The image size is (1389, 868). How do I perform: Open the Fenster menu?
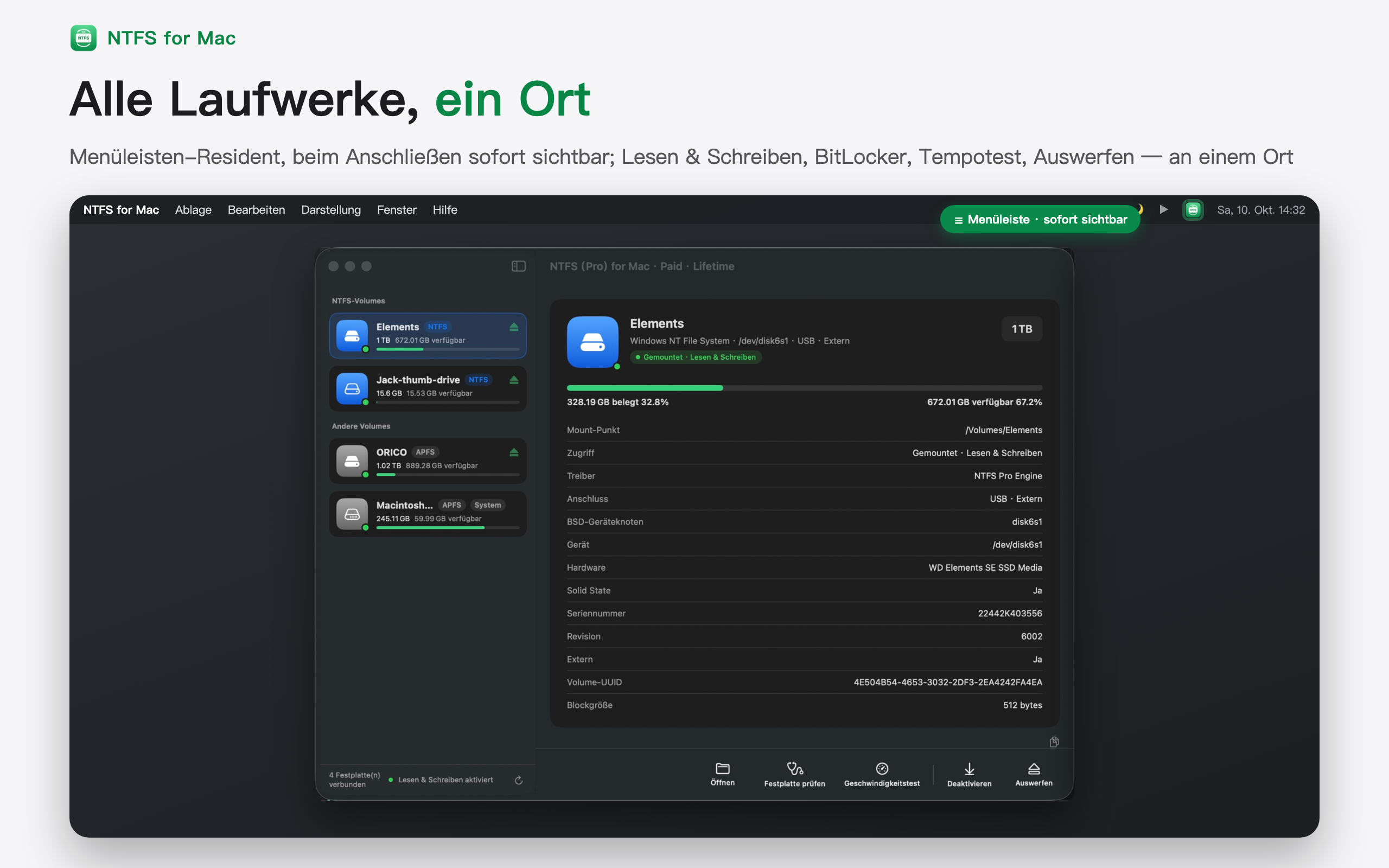coord(397,209)
